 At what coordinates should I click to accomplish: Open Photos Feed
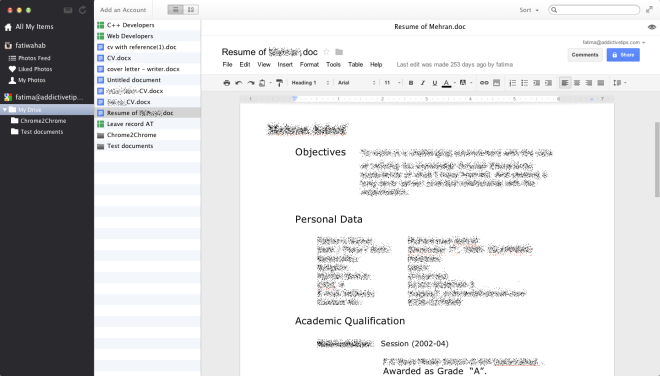pos(29,58)
